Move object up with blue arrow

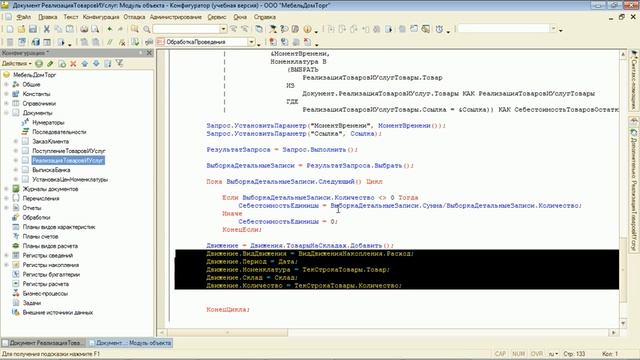click(85, 63)
